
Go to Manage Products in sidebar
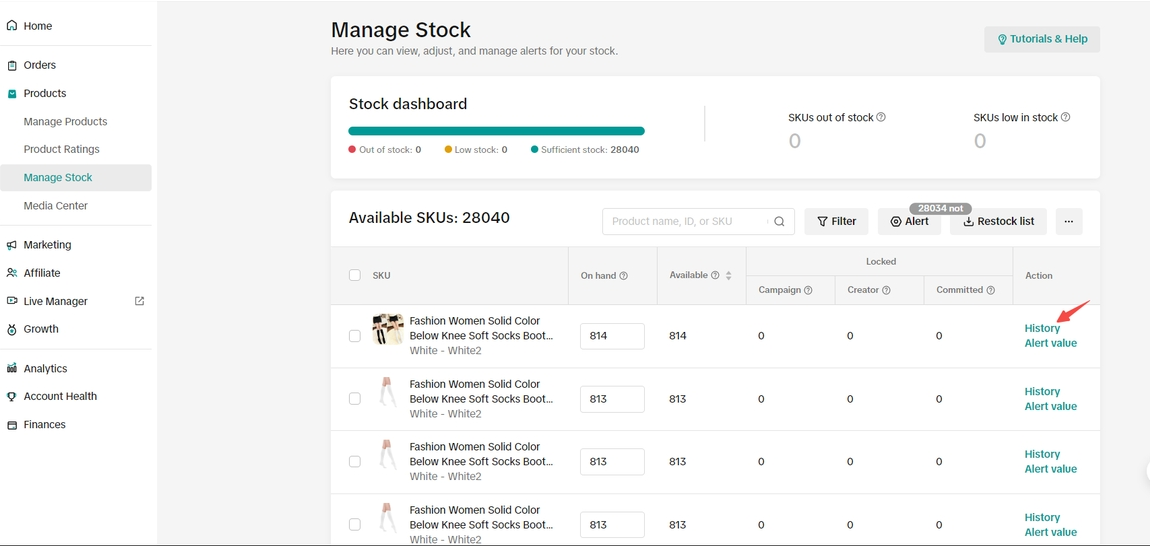coord(65,121)
